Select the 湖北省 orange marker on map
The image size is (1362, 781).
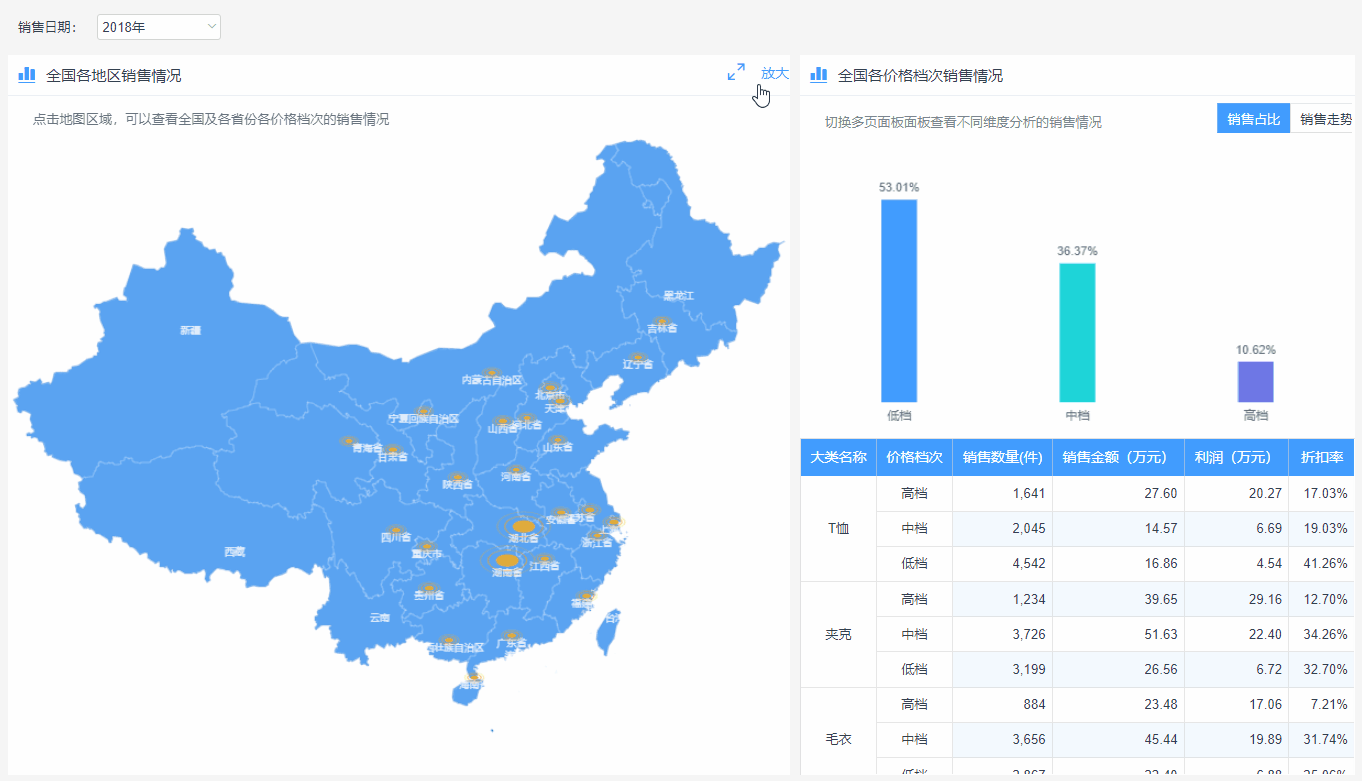[523, 526]
